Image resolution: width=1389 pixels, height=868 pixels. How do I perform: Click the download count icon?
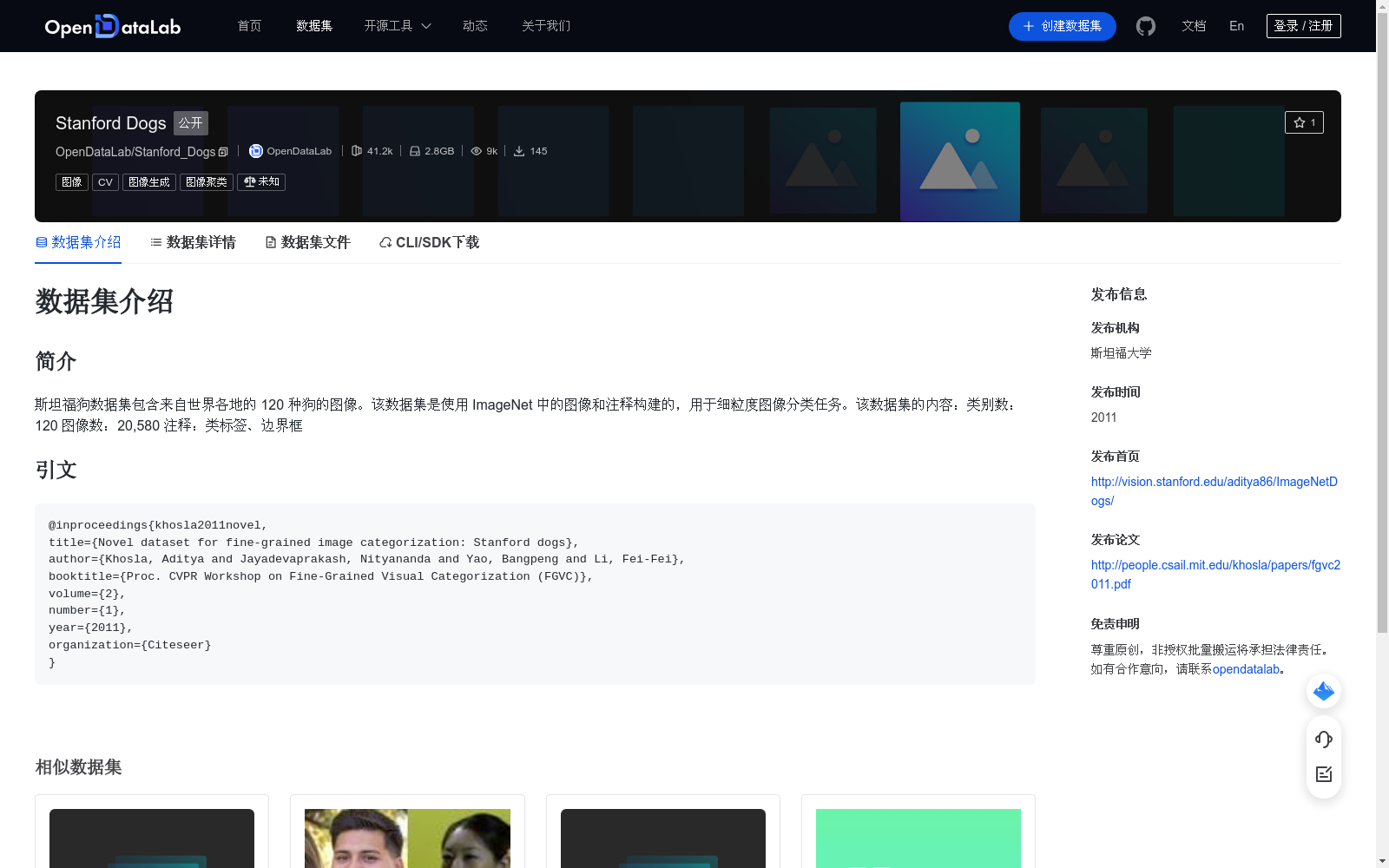point(519,151)
